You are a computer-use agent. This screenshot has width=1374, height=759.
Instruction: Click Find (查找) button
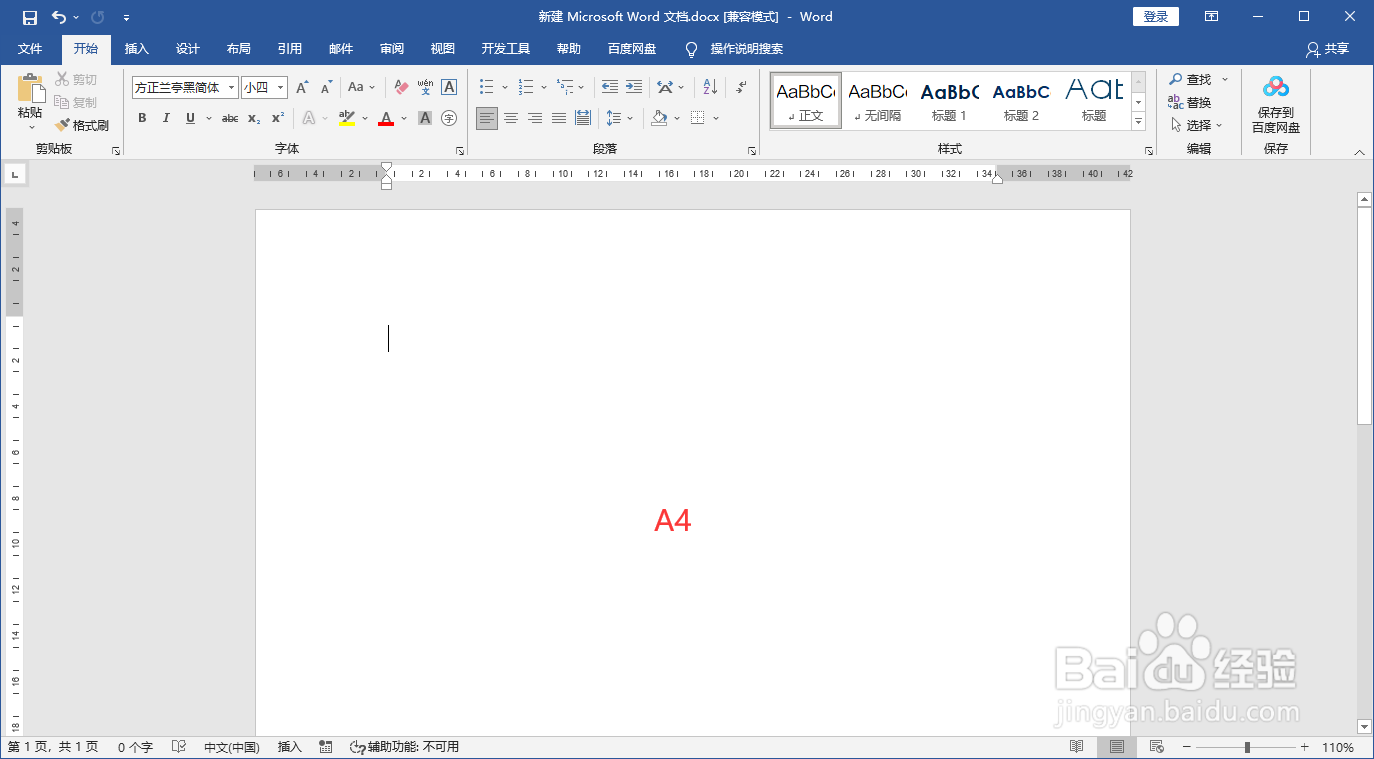coord(1190,79)
